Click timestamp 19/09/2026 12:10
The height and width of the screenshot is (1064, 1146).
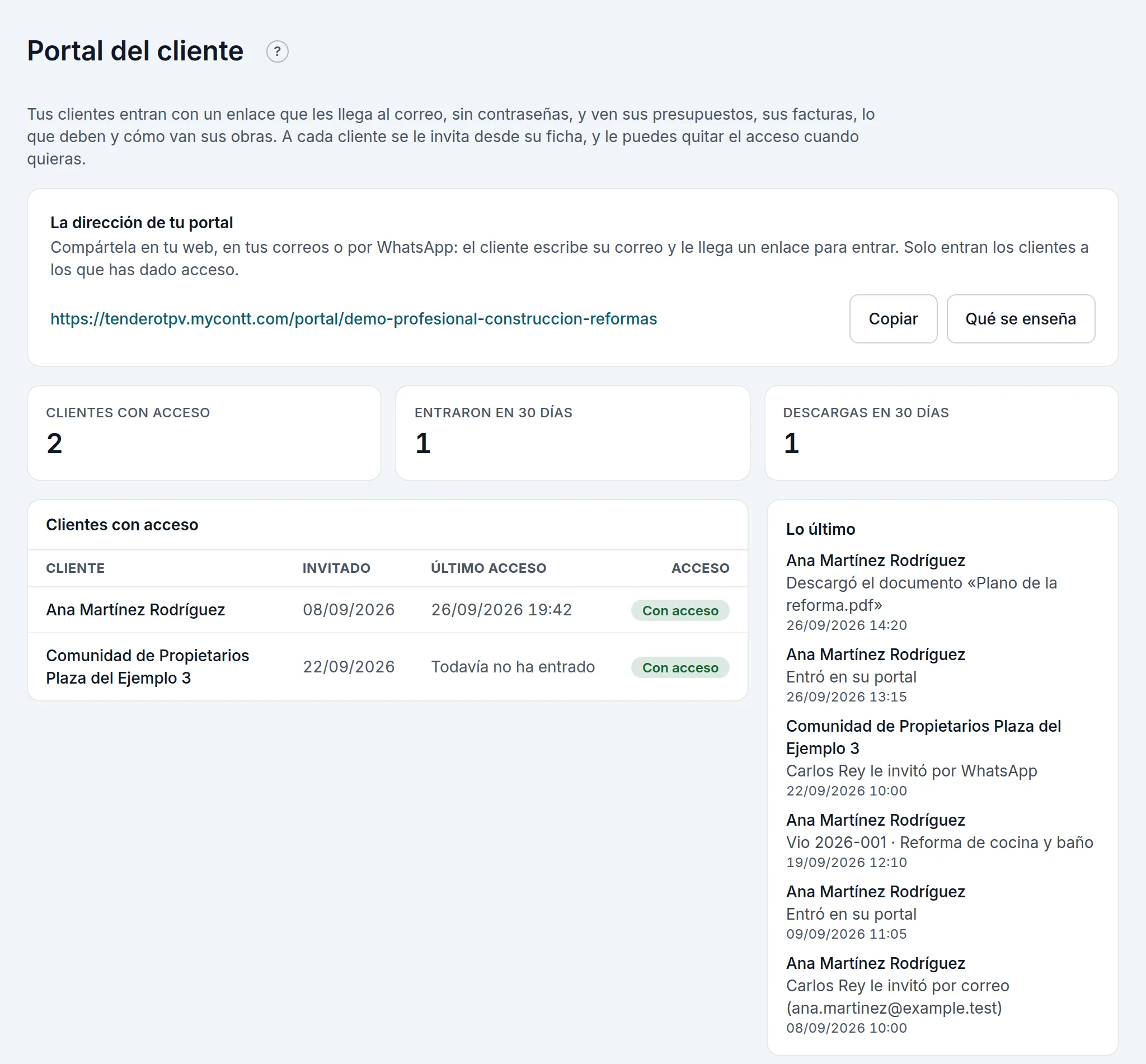coord(847,863)
